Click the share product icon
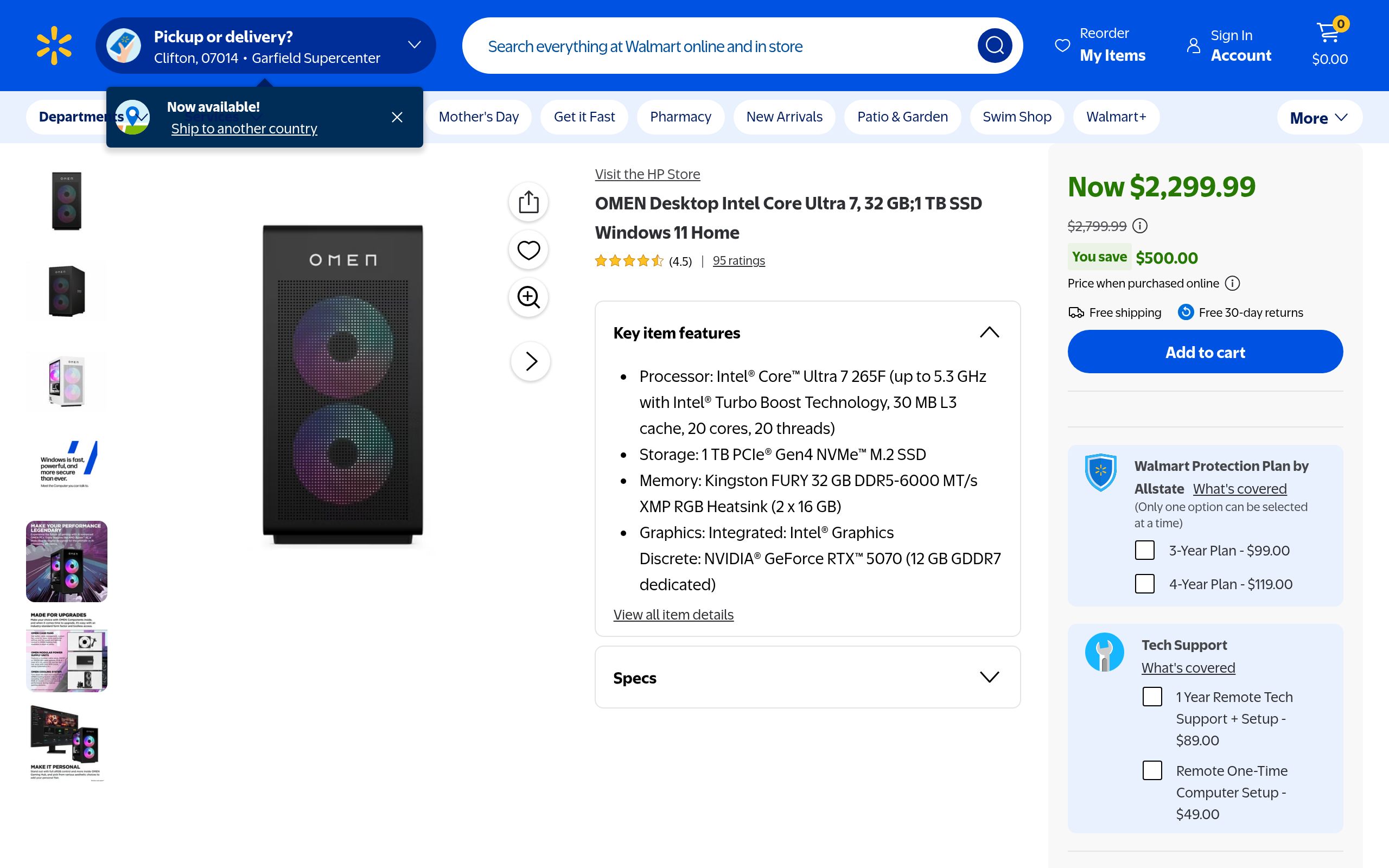Viewport: 1389px width, 868px height. [x=528, y=202]
